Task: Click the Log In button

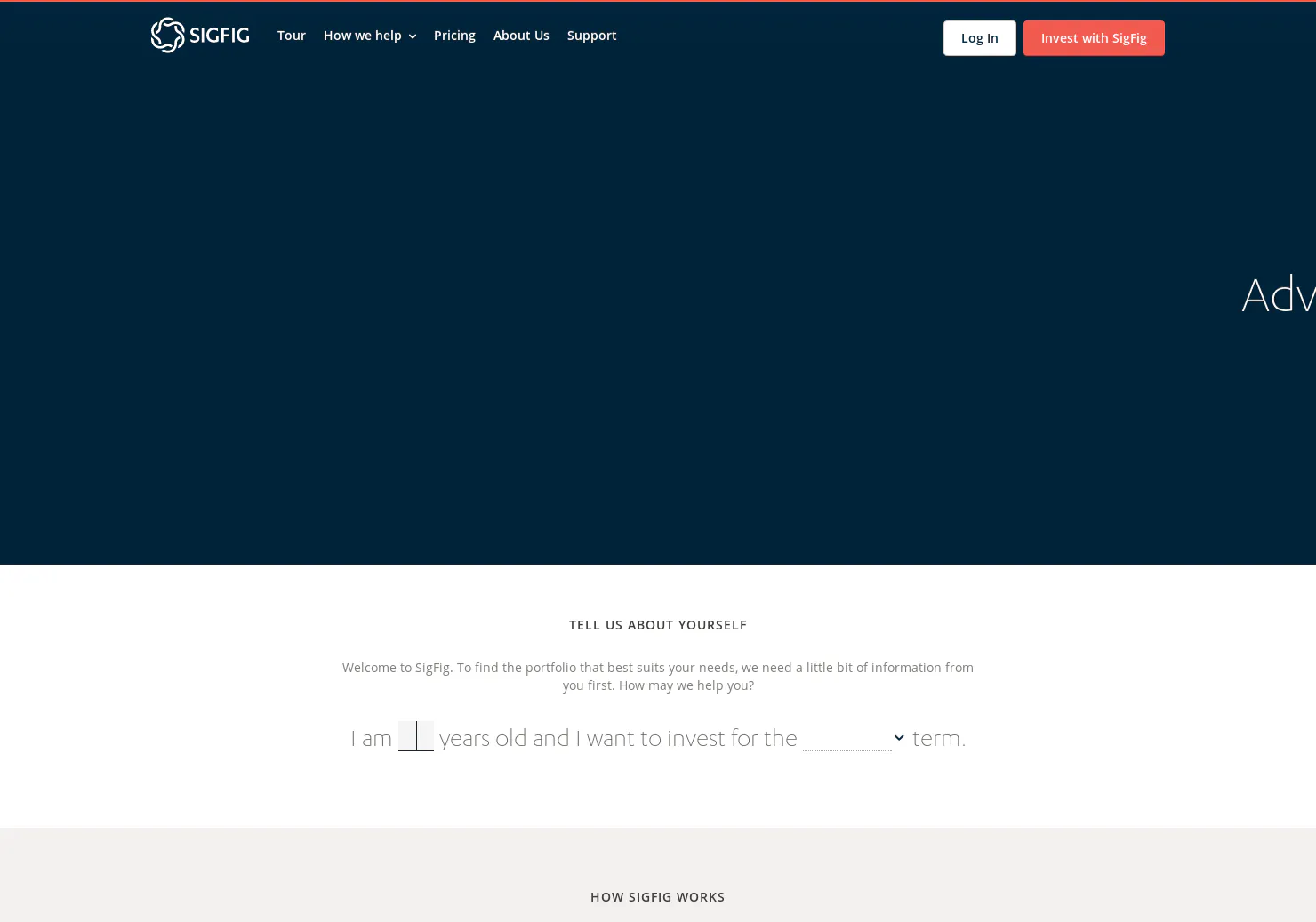Action: click(x=979, y=38)
